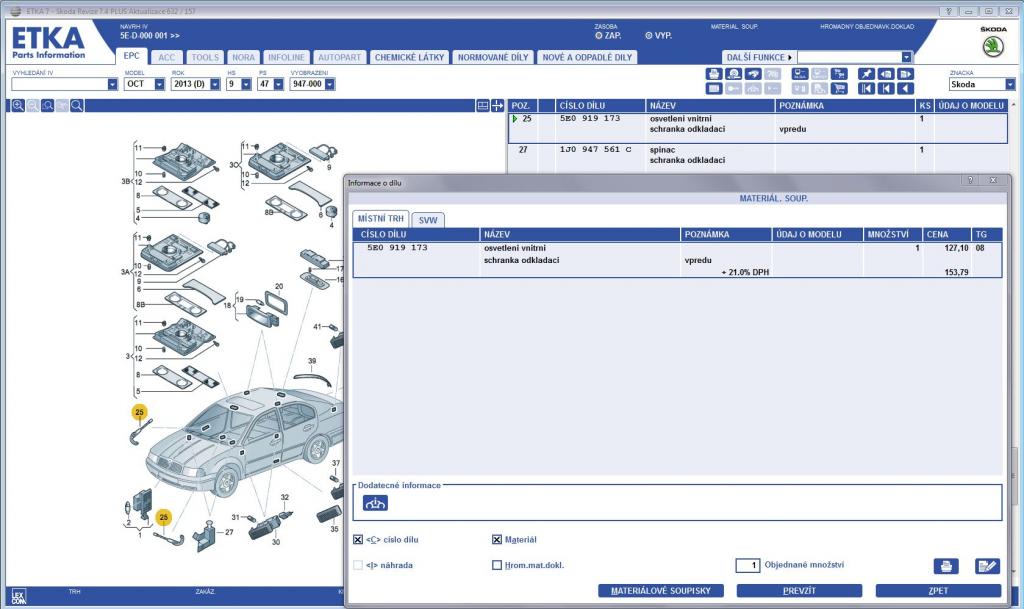
Task: Click the CENA column header
Action: 947,234
